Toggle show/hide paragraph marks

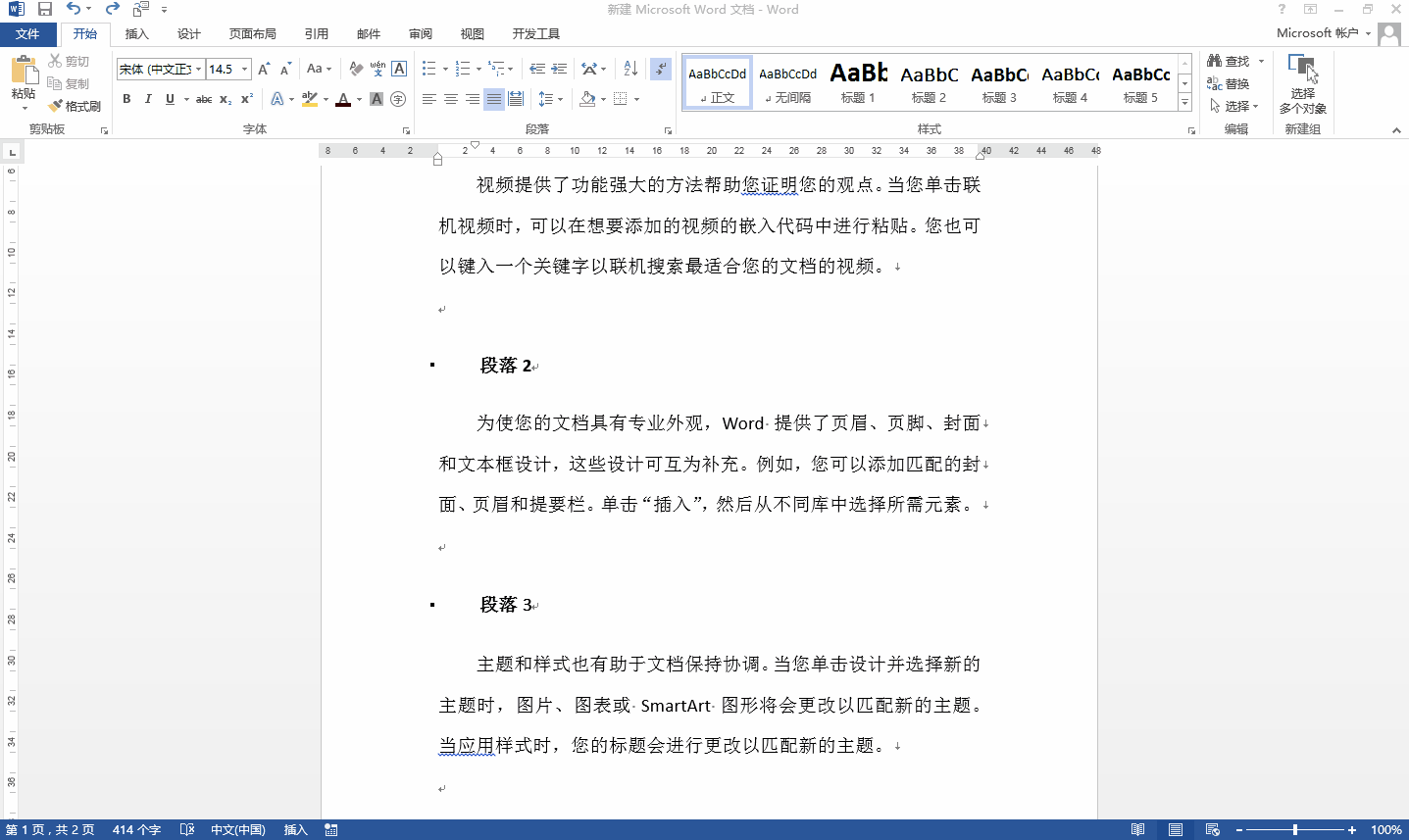pos(661,69)
